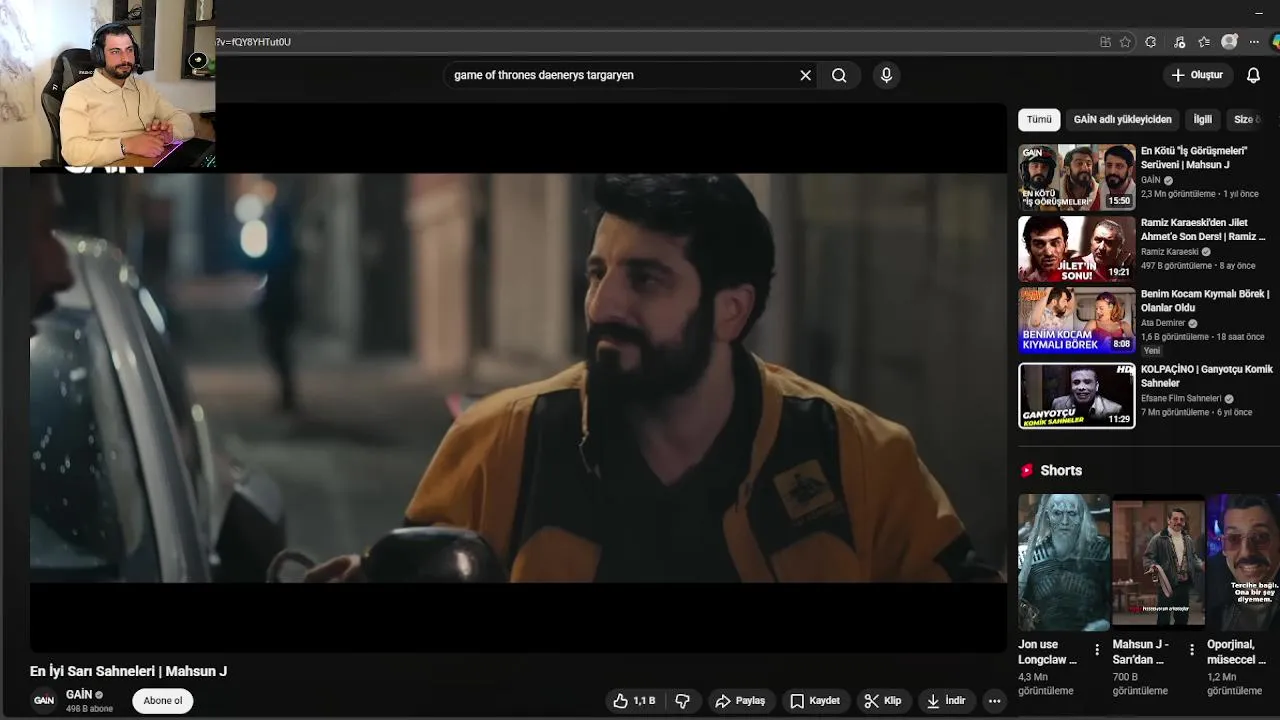1280x720 pixels.
Task: Select the İlgili filter chip
Action: pyautogui.click(x=1202, y=119)
